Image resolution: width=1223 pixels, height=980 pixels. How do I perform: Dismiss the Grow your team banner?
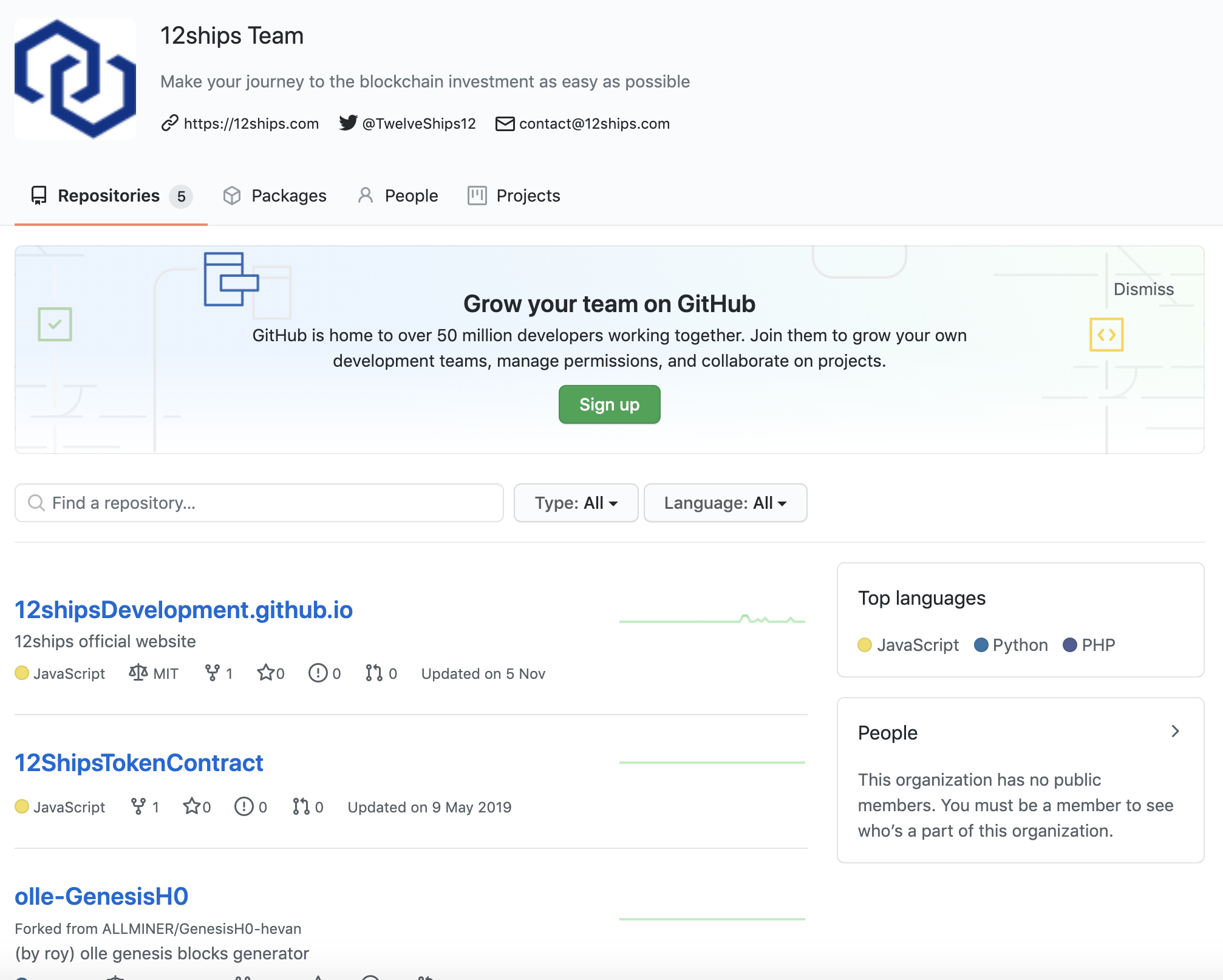tap(1143, 289)
